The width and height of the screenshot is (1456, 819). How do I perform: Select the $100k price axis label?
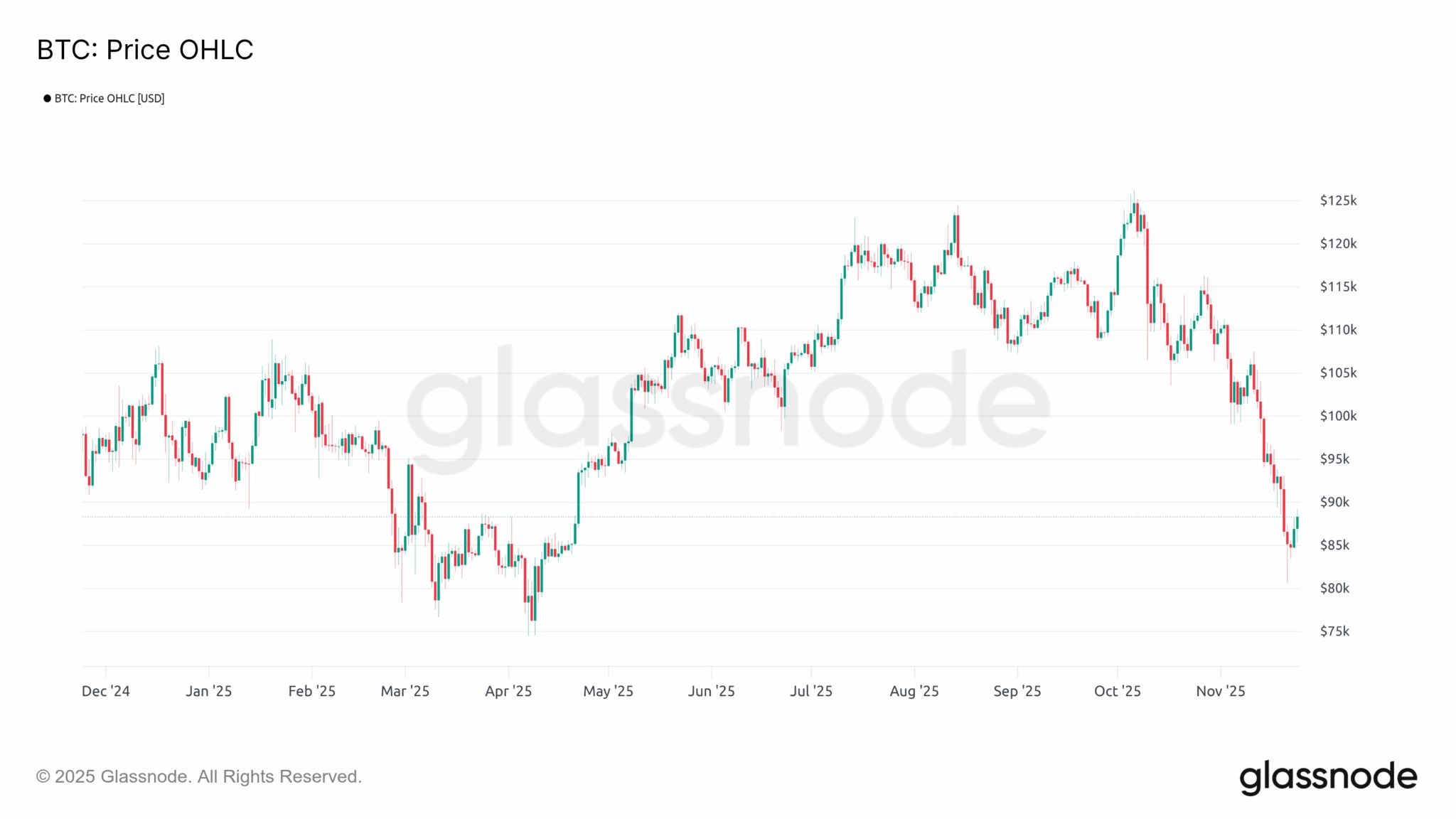pos(1338,416)
